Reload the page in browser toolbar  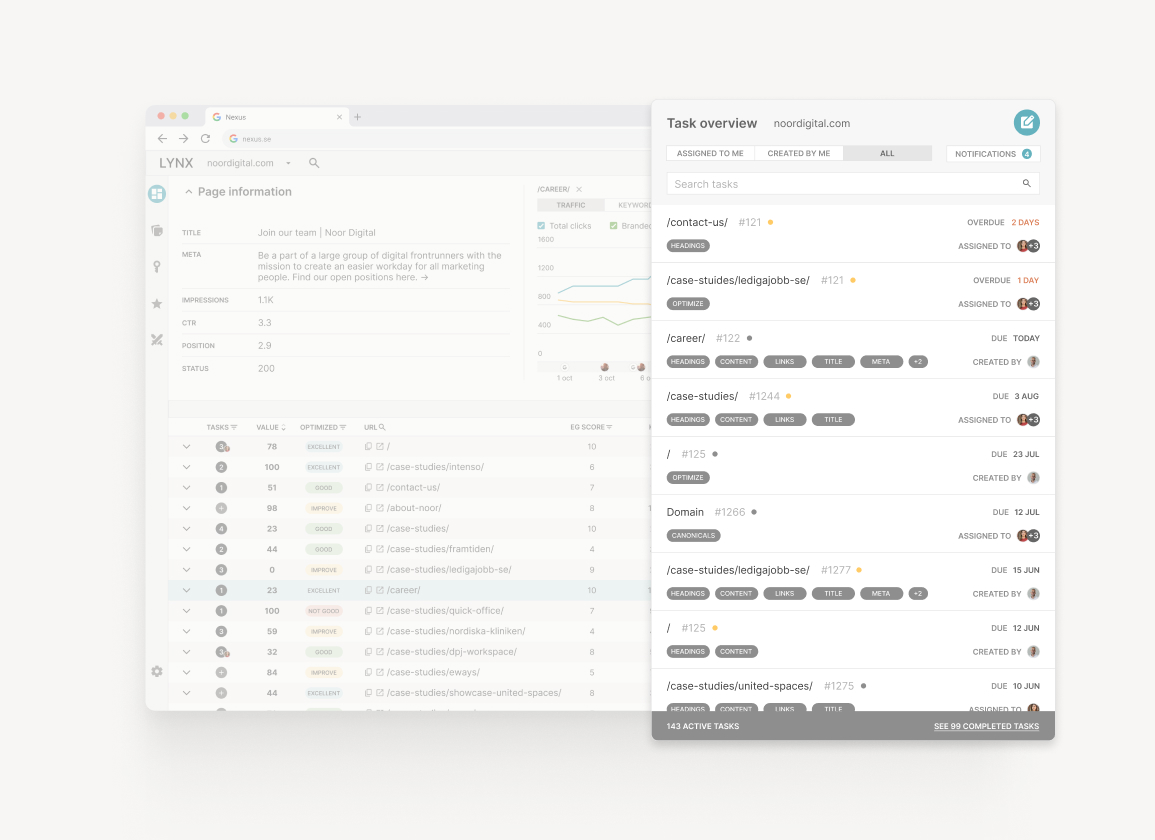206,139
